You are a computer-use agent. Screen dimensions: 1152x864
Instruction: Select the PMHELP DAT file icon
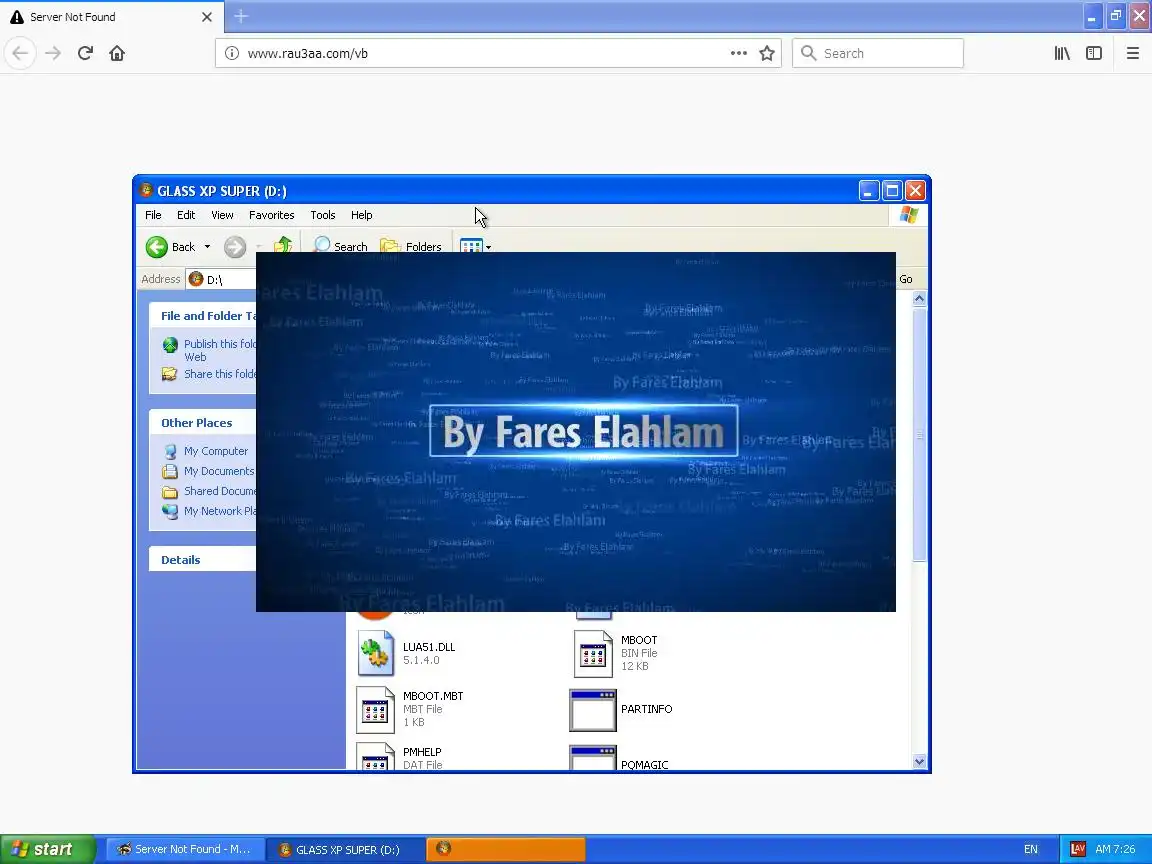[x=375, y=757]
